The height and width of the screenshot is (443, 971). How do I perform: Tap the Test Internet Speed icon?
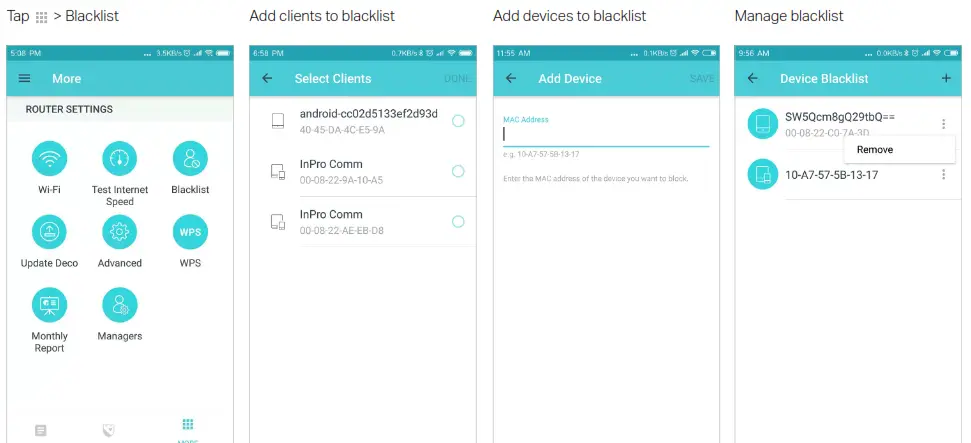tap(120, 159)
